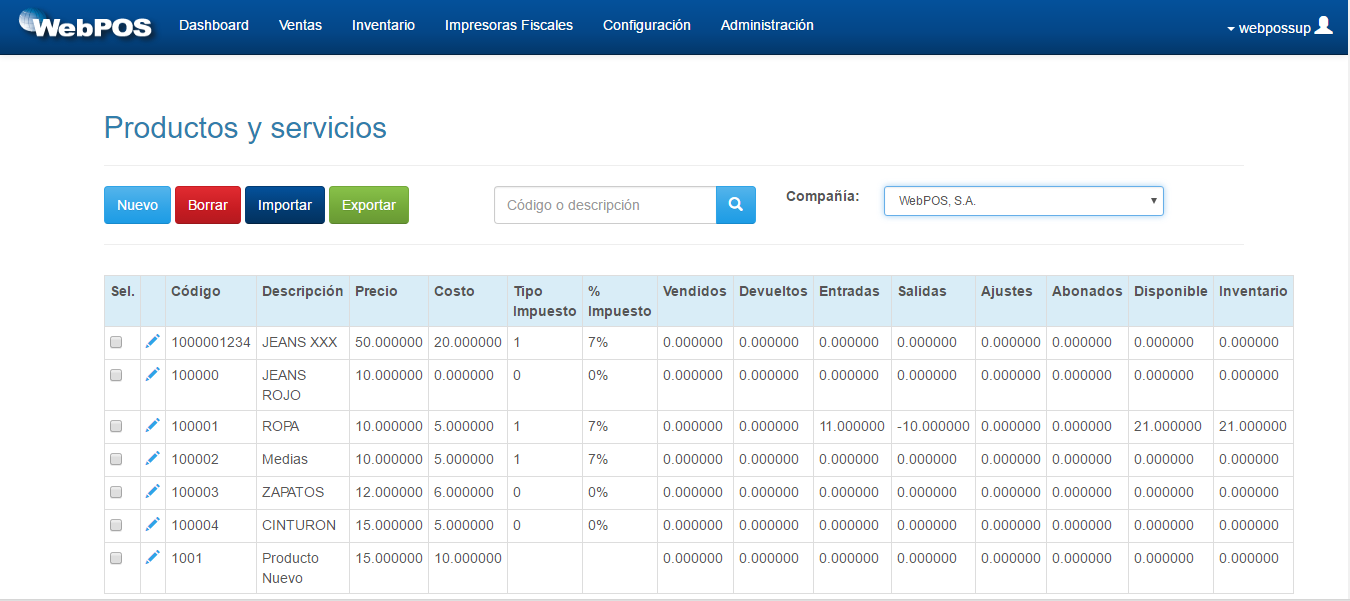1350x601 pixels.
Task: Click the Productos y servicios heading
Action: click(245, 128)
